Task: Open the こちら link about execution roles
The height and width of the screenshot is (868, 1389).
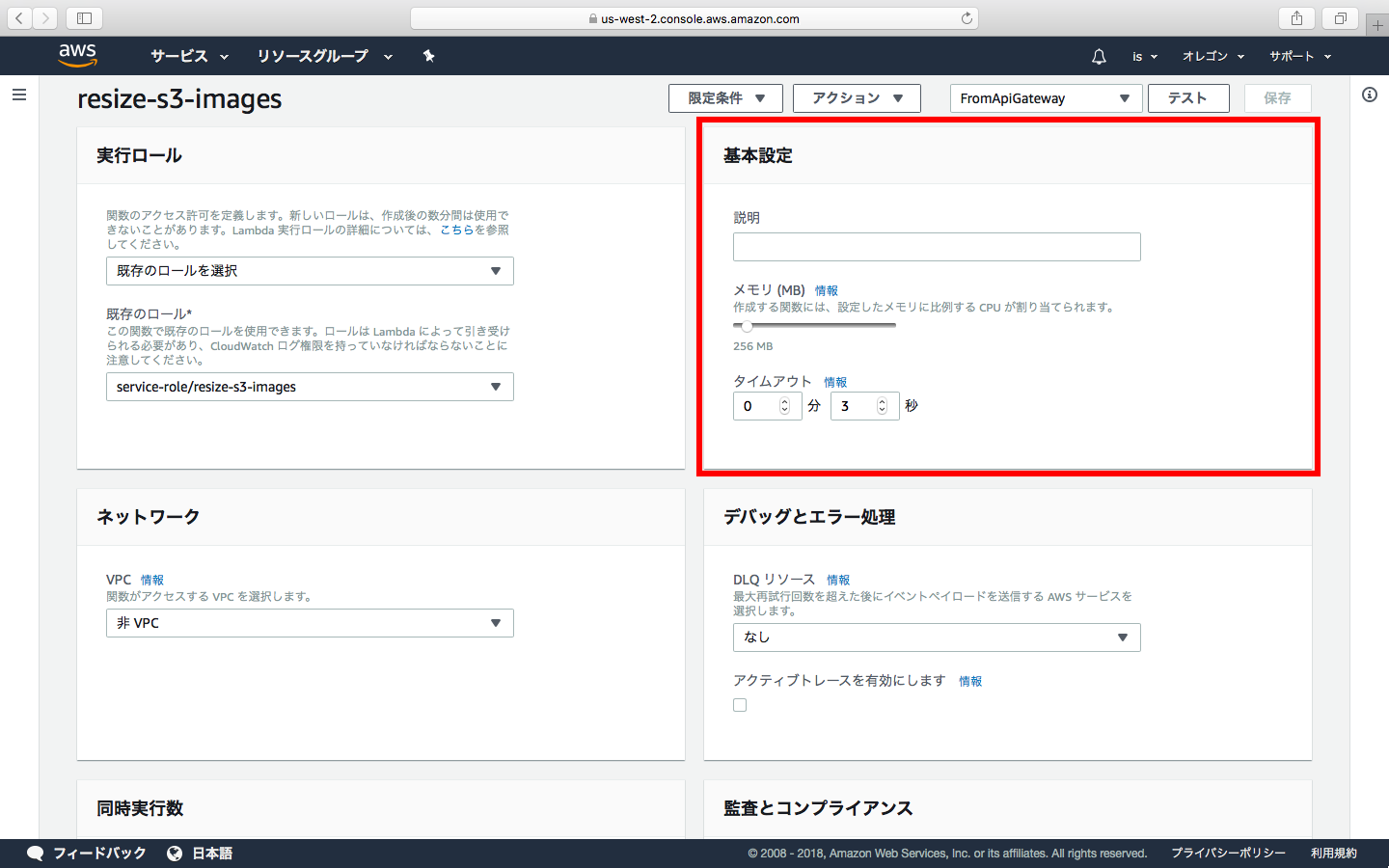Action: click(456, 231)
